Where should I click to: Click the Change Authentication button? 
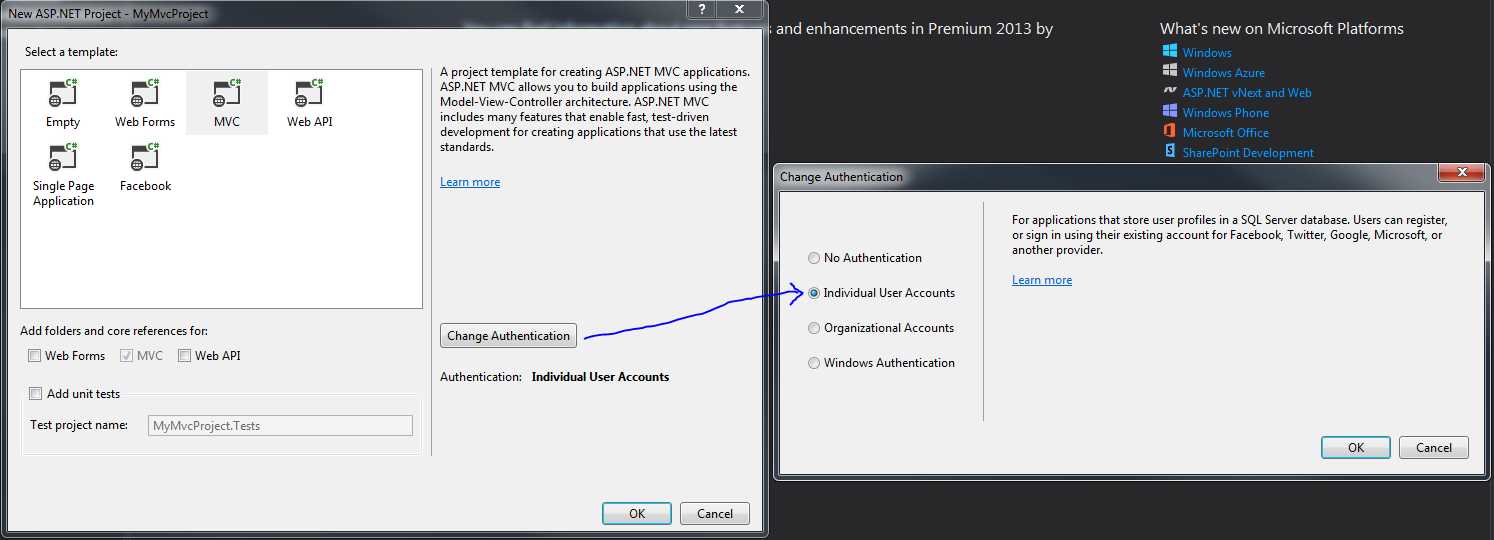[508, 336]
